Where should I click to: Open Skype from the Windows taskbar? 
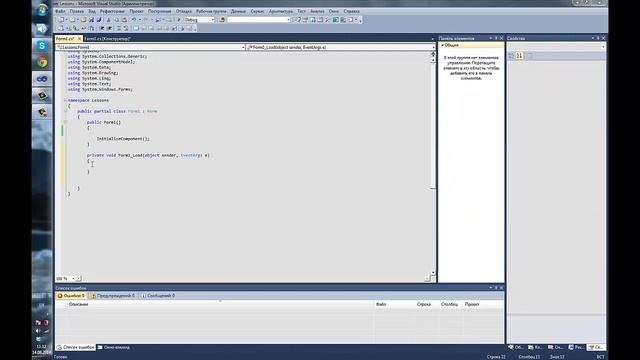42,45
